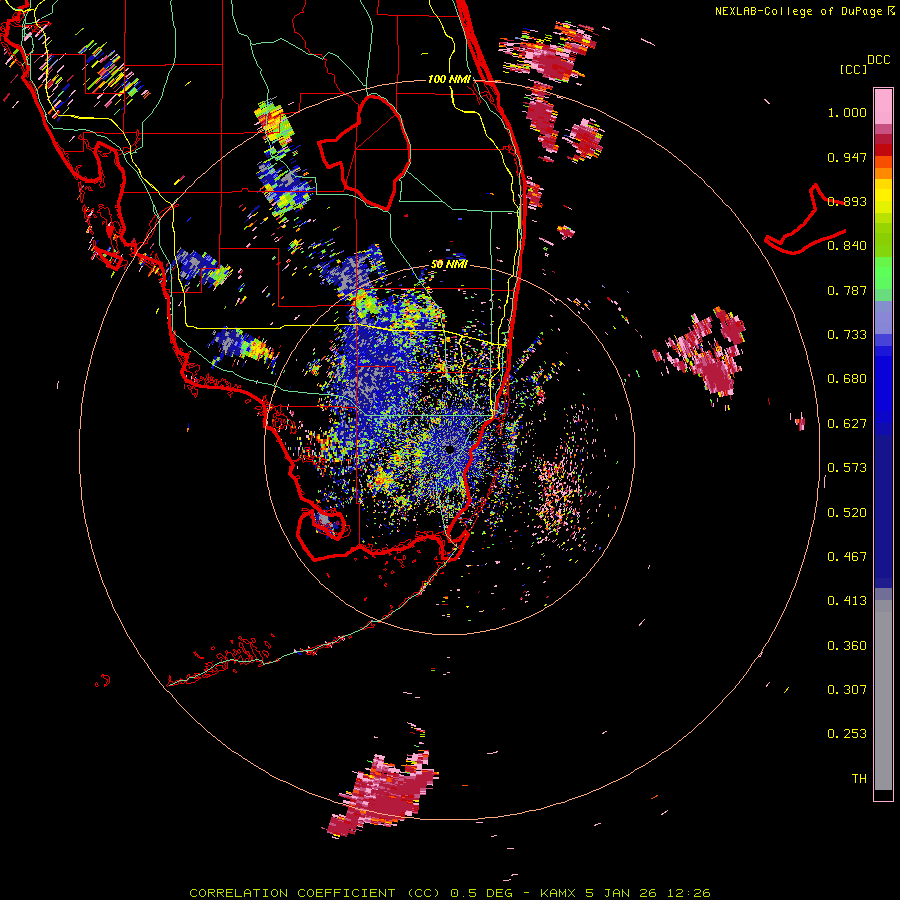Click the 0.413 color scale value
This screenshot has width=900, height=900.
(x=847, y=601)
